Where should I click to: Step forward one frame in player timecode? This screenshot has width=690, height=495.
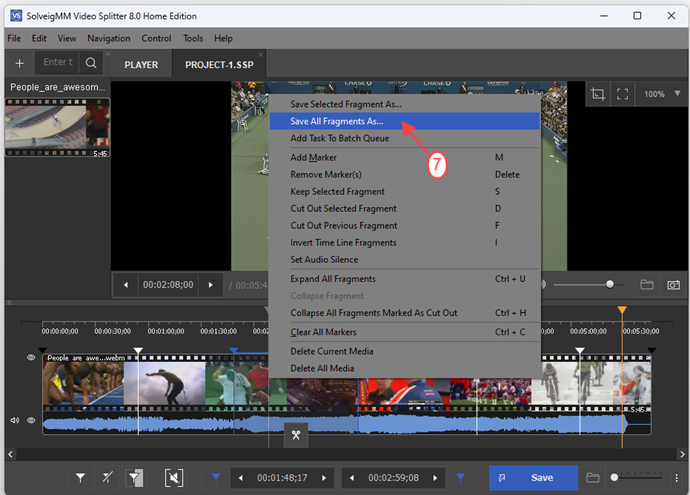tap(210, 285)
